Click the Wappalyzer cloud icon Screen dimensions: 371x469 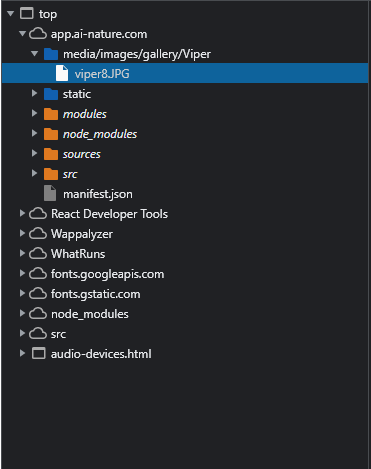38,234
